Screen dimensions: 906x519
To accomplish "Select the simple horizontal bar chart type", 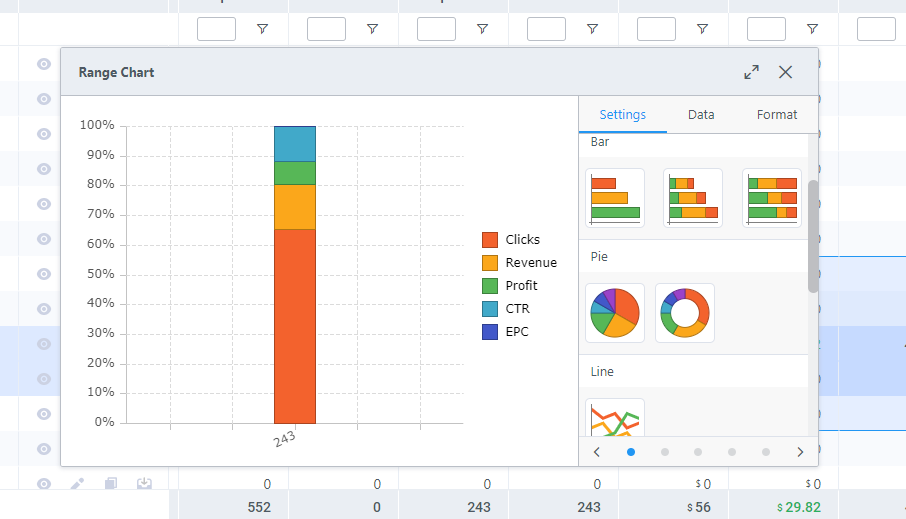I will pos(615,198).
